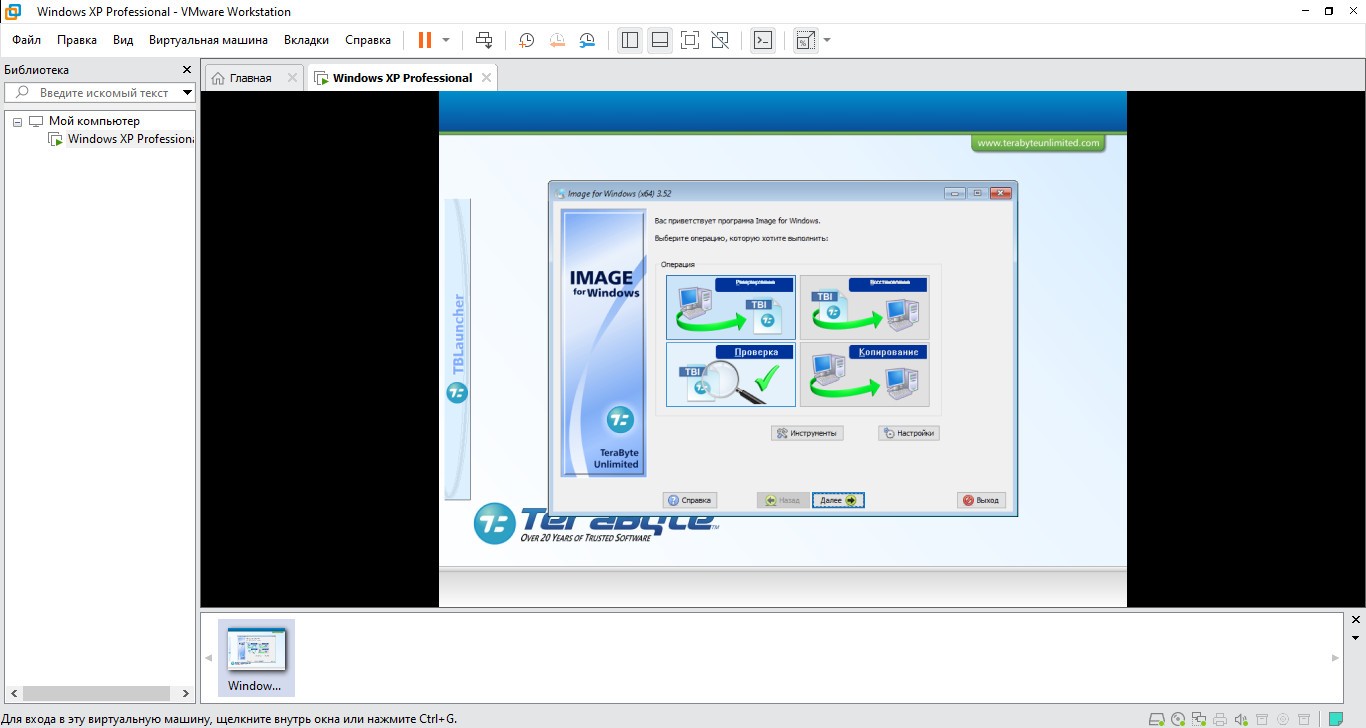1366x728 pixels.
Task: Choose the Копирование operation tile
Action: [x=864, y=374]
